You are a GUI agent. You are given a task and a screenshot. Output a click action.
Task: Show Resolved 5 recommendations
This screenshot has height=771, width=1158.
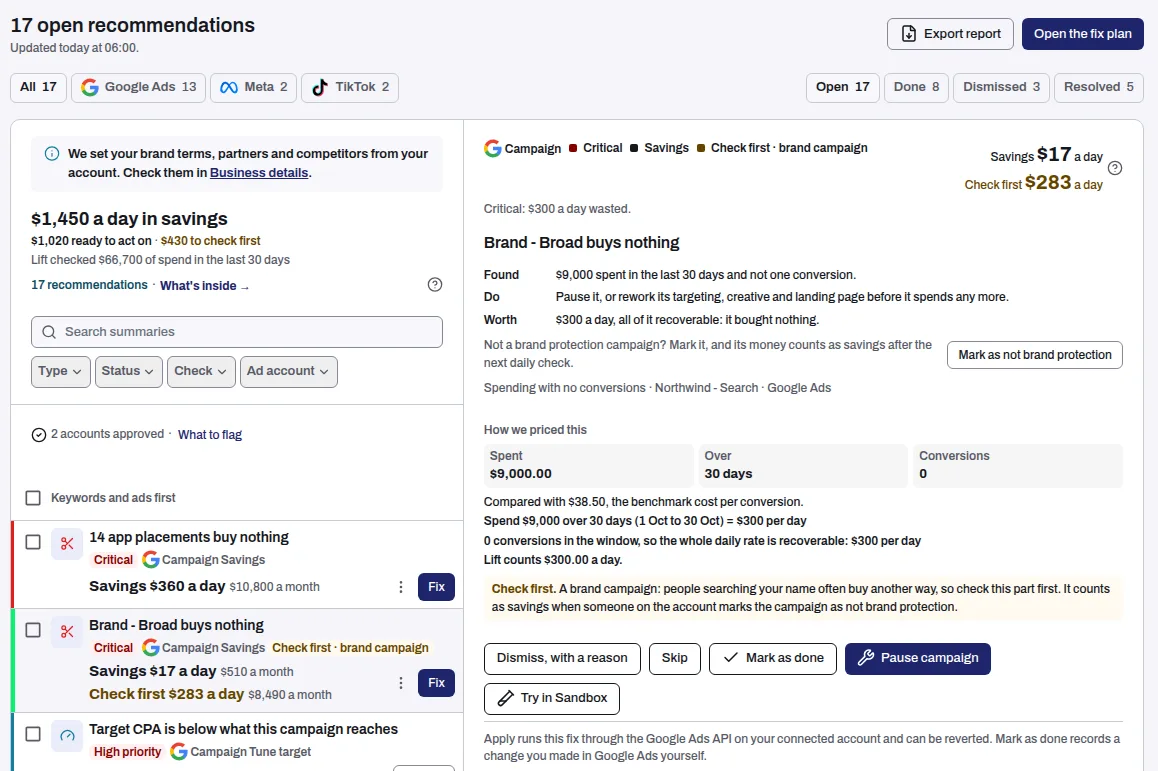click(1099, 87)
